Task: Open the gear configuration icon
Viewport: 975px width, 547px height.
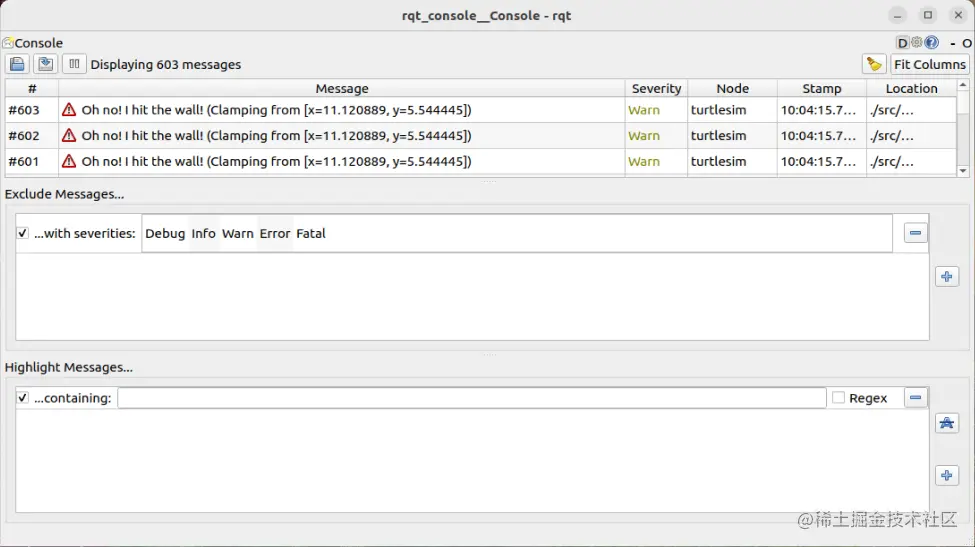Action: (917, 42)
